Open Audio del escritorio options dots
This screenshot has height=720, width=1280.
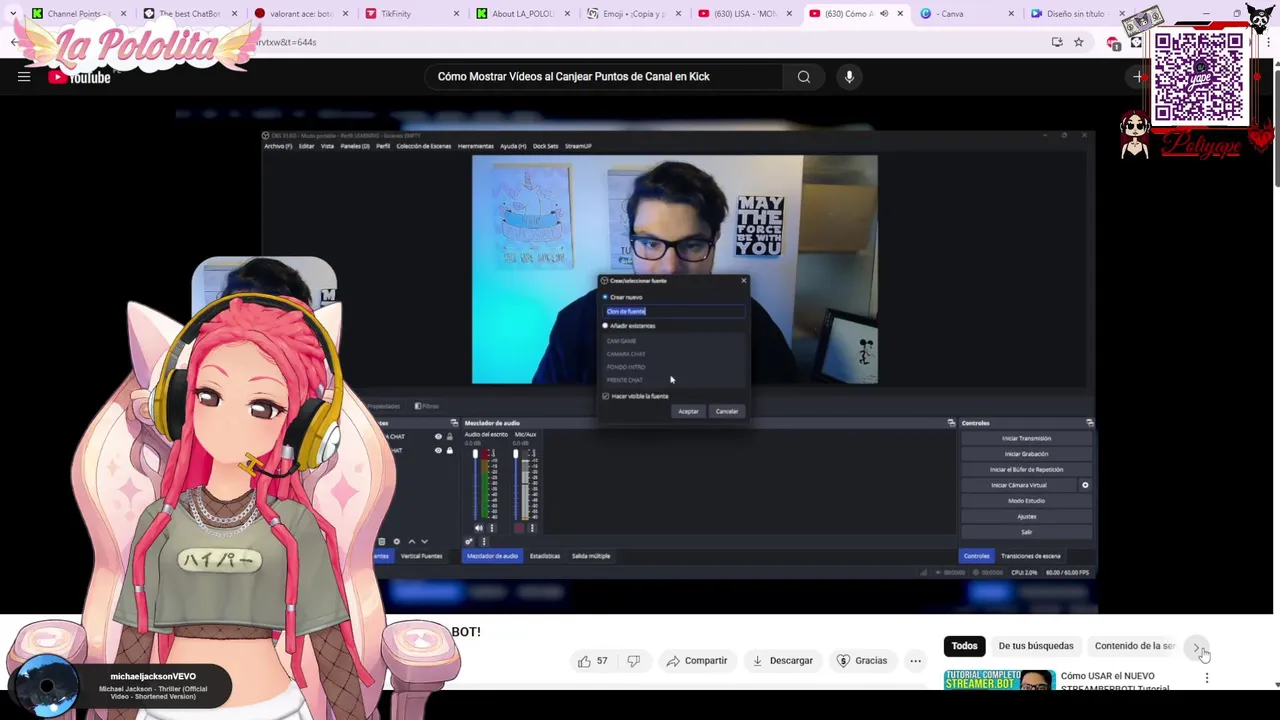(x=492, y=528)
